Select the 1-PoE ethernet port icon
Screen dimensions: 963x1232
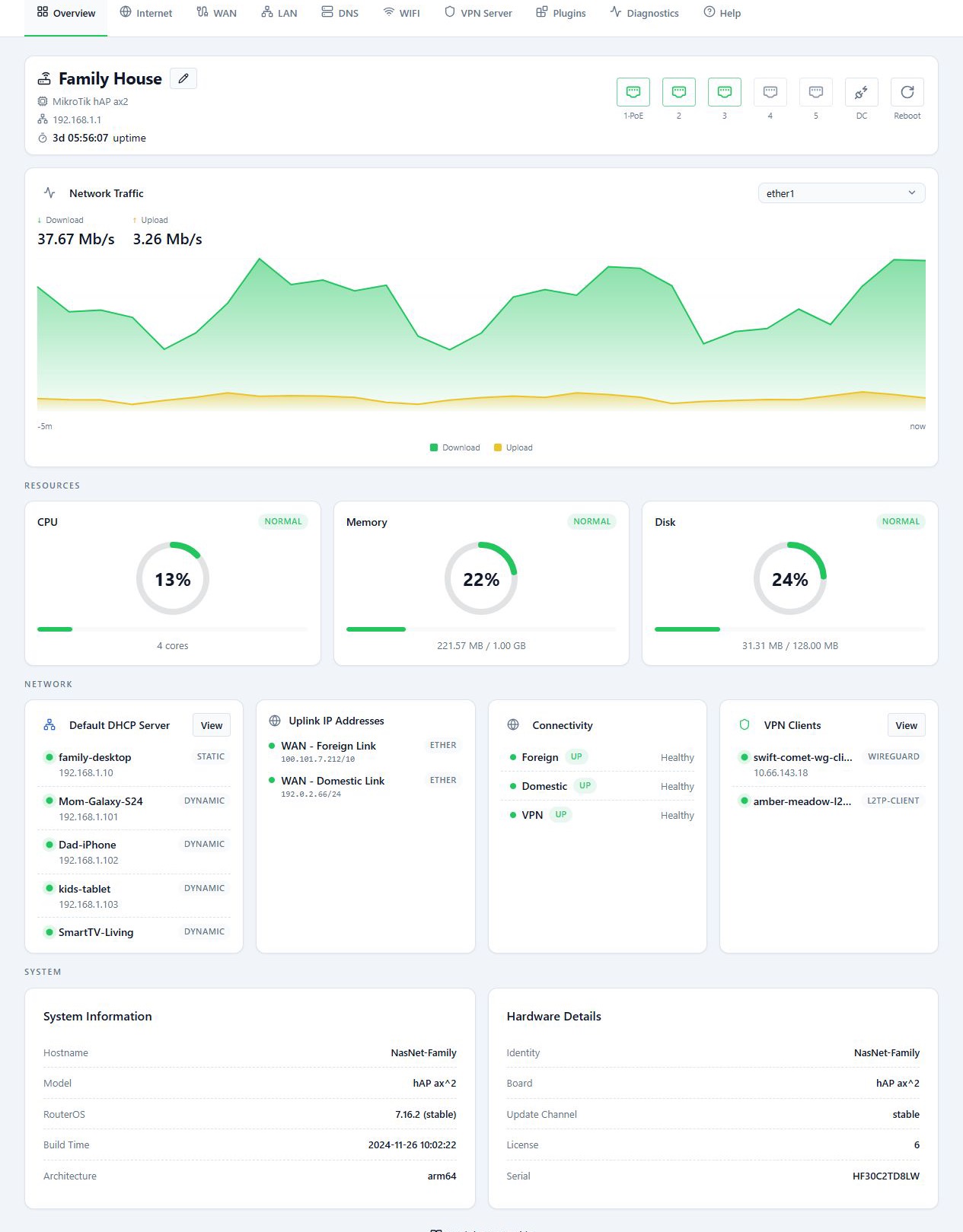click(633, 92)
